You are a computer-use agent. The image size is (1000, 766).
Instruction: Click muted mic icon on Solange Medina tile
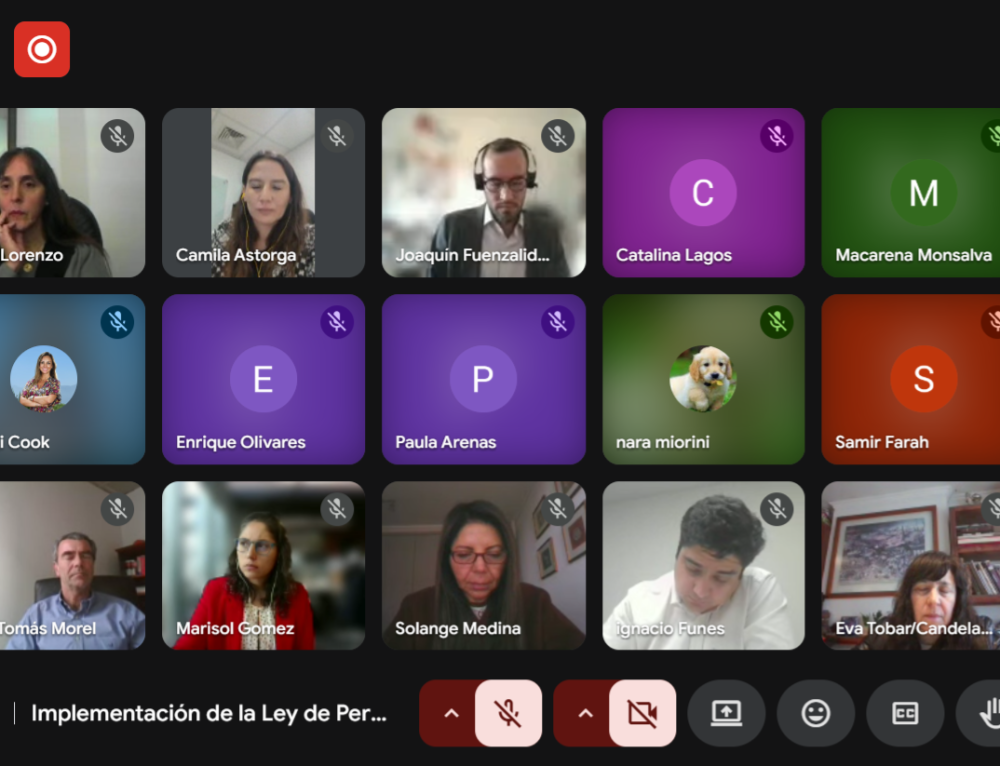click(x=557, y=509)
